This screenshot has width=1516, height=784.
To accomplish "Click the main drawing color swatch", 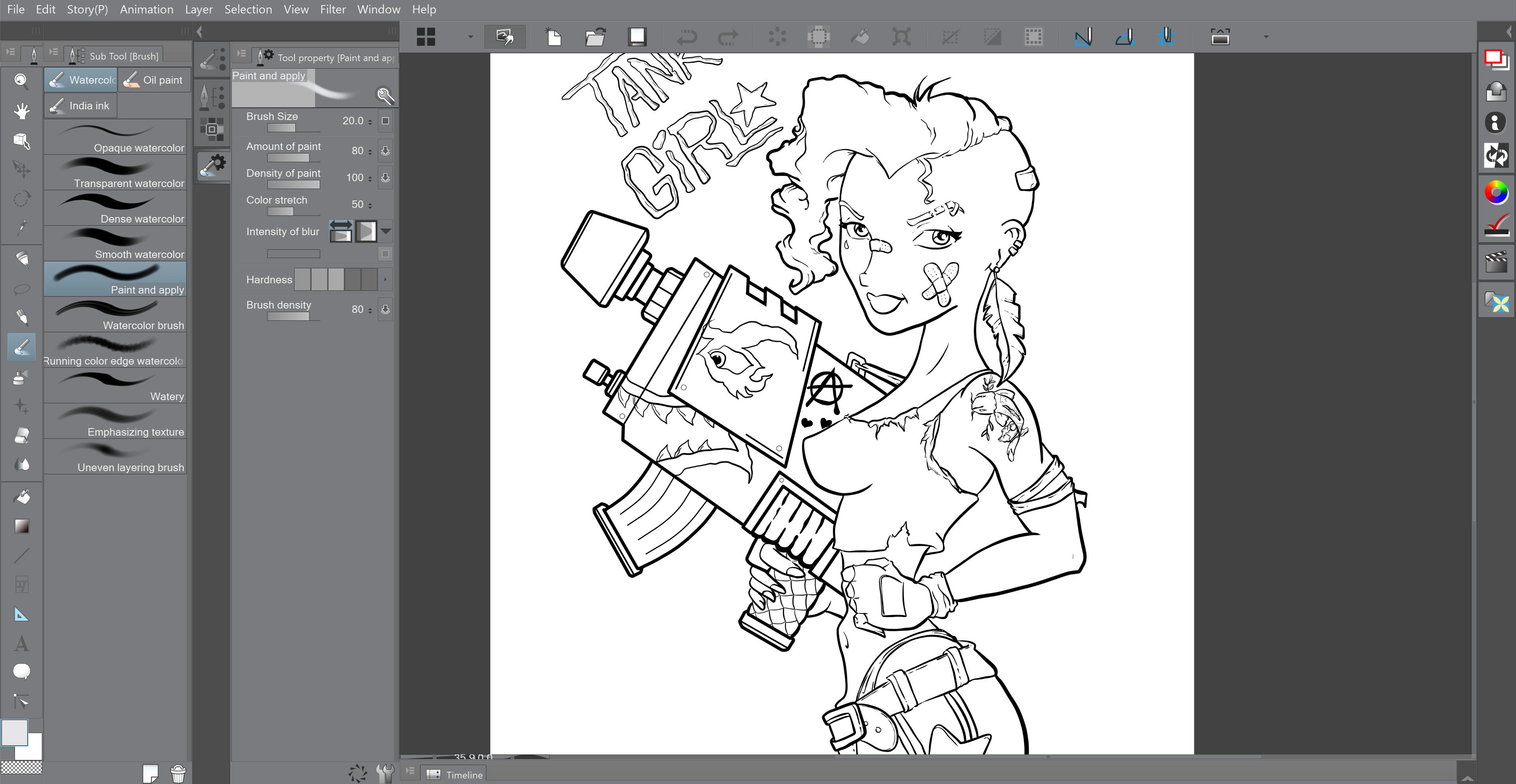I will tap(15, 732).
